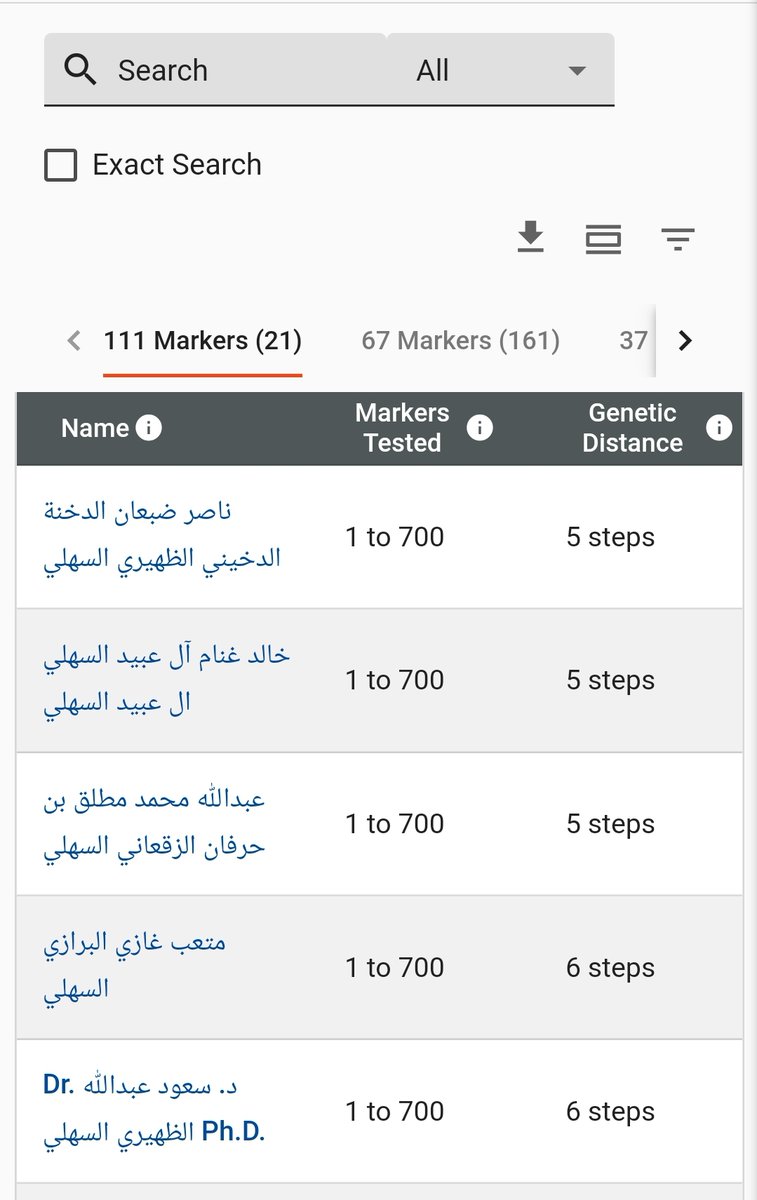The height and width of the screenshot is (1200, 757).
Task: Open Dr. سعود عبدالله Ph.D. match profile
Action: [x=154, y=1110]
